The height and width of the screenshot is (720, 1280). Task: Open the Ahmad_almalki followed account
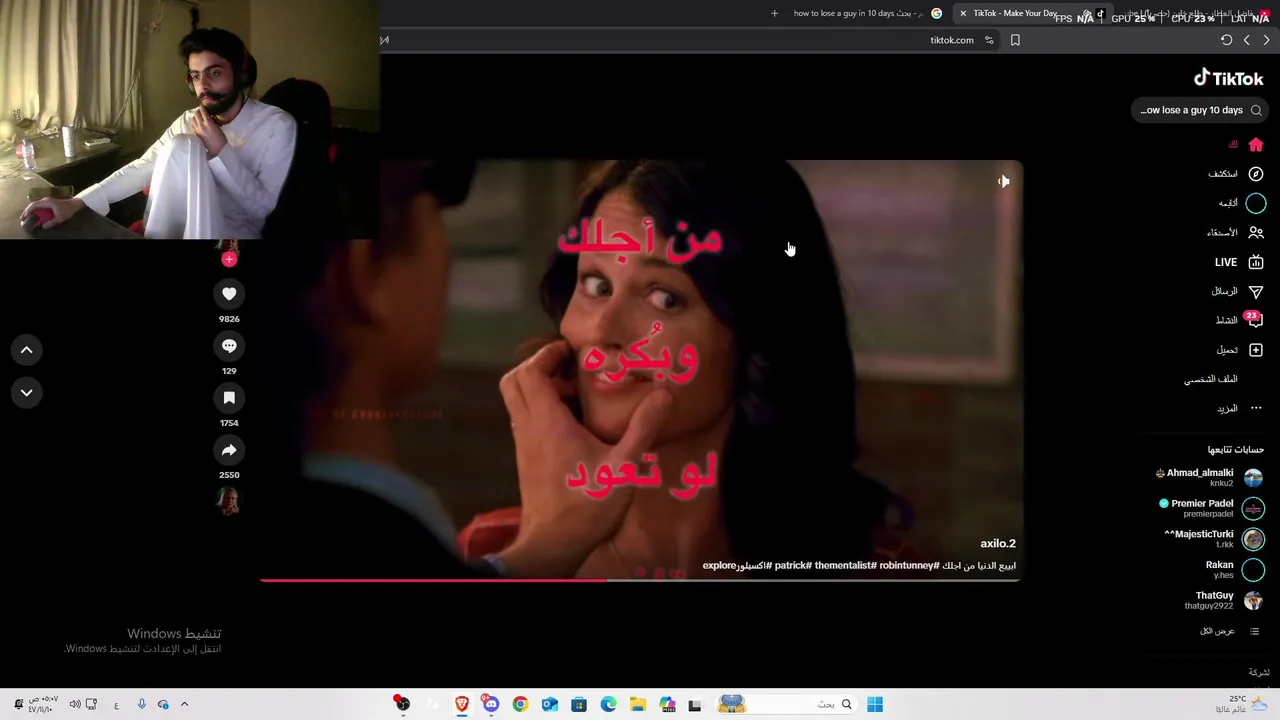coord(1209,478)
